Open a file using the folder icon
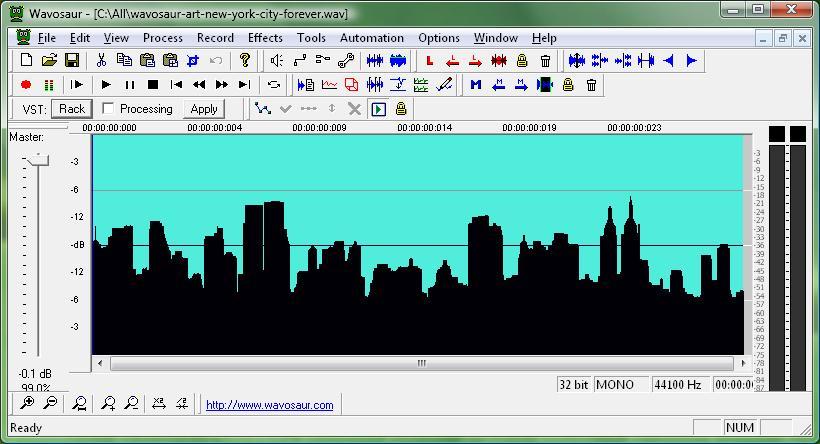Image resolution: width=820 pixels, height=444 pixels. coord(49,60)
